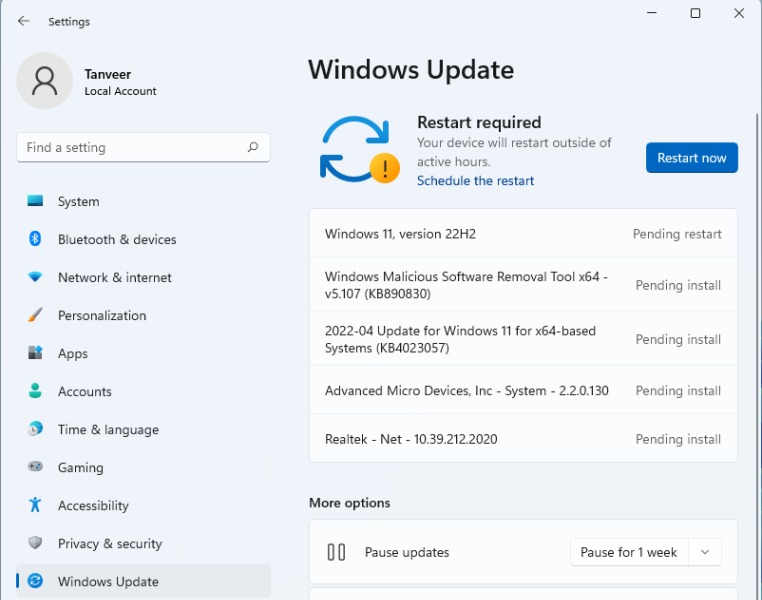The width and height of the screenshot is (762, 600).
Task: Click the Pause updates label
Action: pos(407,552)
